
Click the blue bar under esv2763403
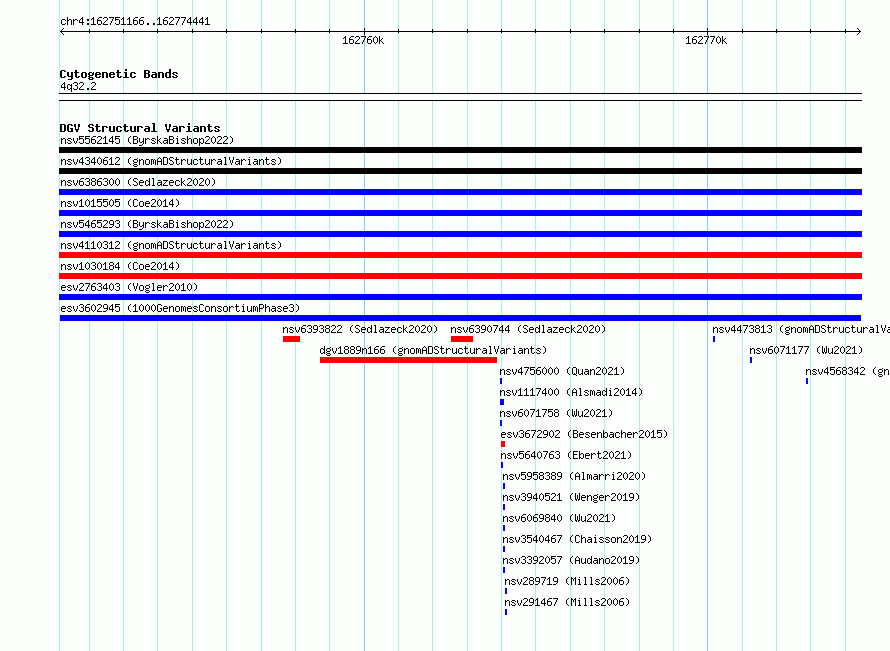click(x=460, y=297)
